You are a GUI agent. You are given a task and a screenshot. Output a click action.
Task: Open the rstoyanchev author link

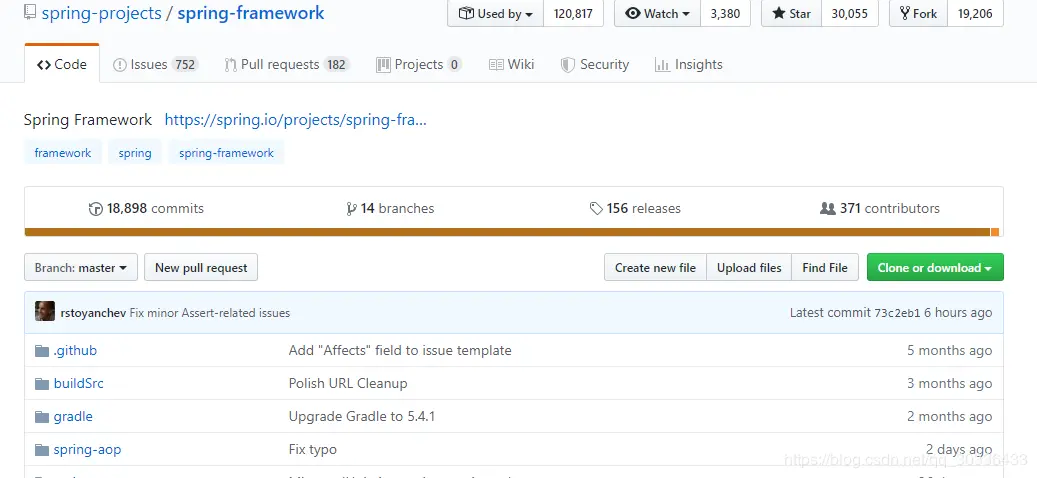click(x=93, y=313)
